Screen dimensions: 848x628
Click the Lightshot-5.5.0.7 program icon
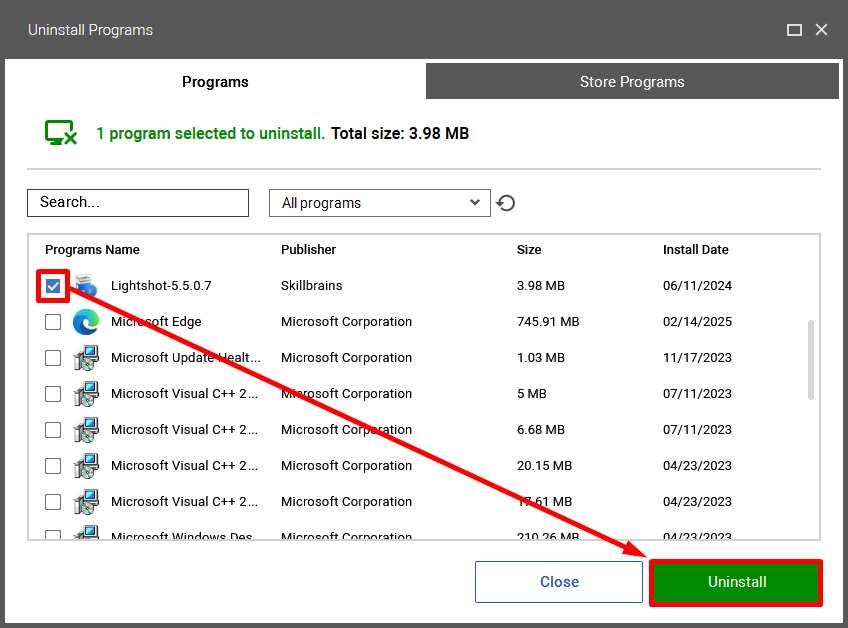coord(86,286)
